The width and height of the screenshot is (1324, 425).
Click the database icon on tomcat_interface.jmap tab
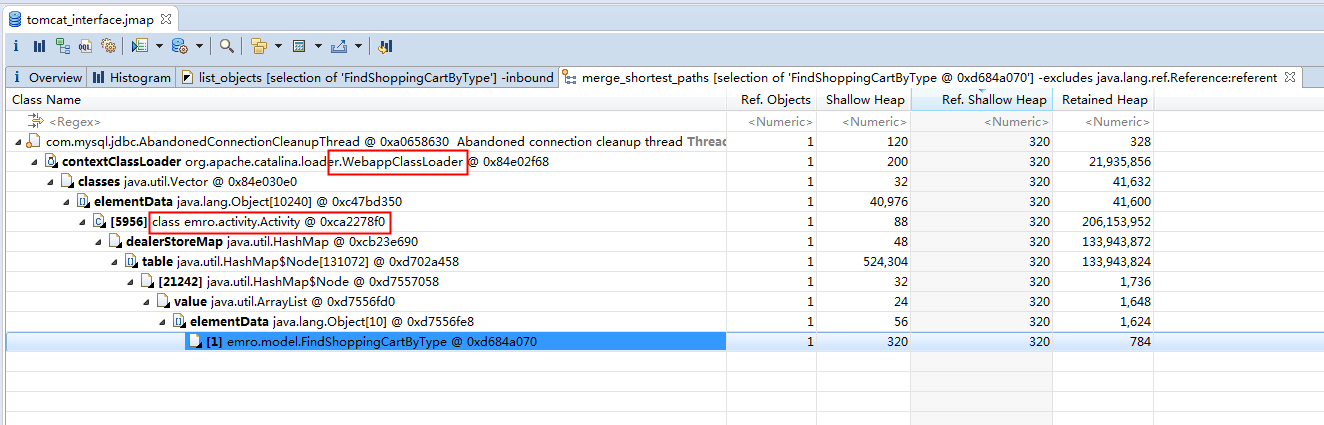[15, 19]
